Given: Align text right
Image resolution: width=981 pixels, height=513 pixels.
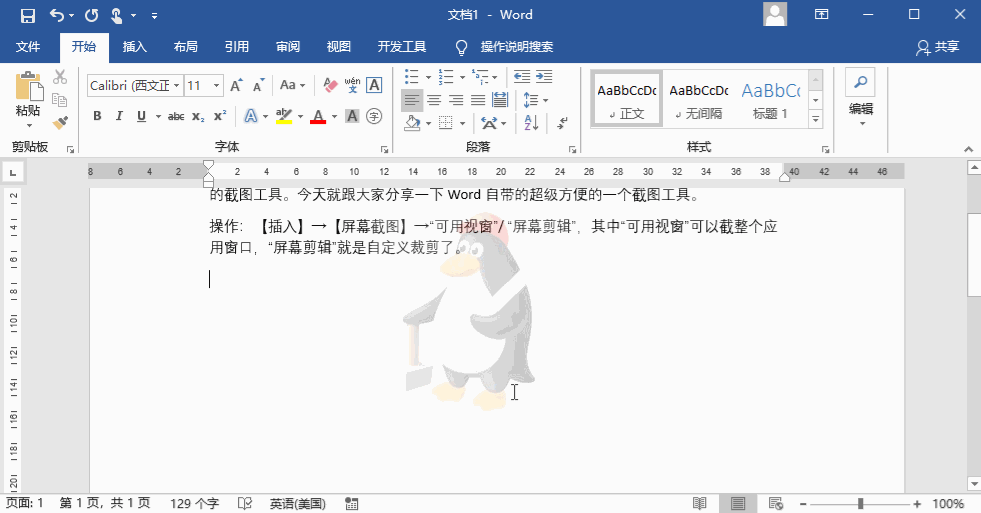Looking at the screenshot, I should click(456, 99).
